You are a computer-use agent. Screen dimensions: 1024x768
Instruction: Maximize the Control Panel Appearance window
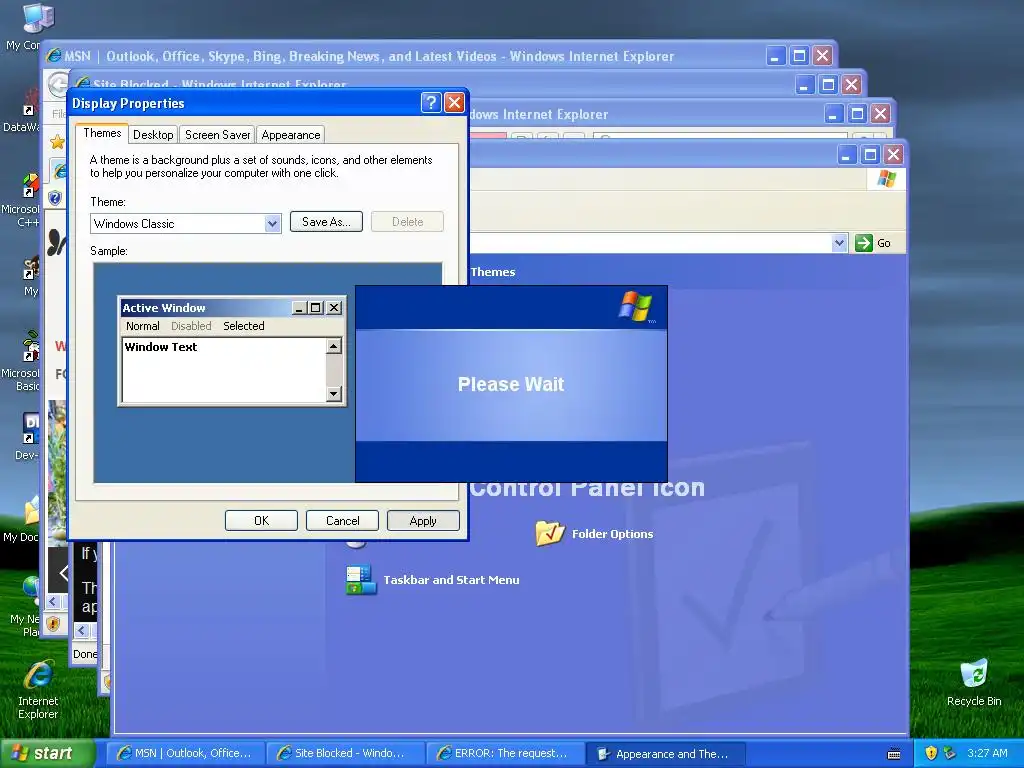870,155
